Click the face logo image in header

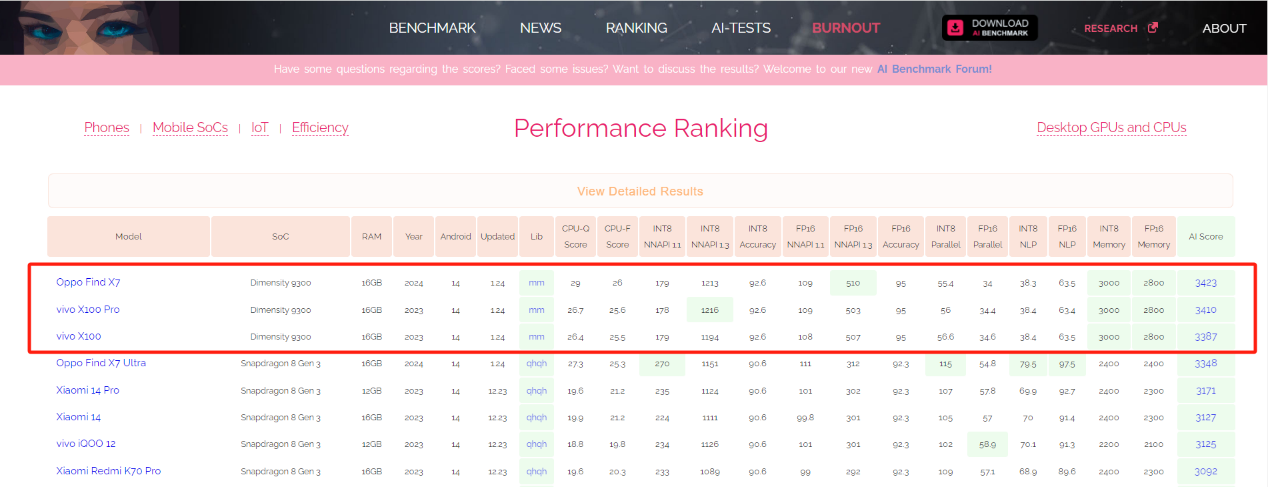(x=89, y=27)
